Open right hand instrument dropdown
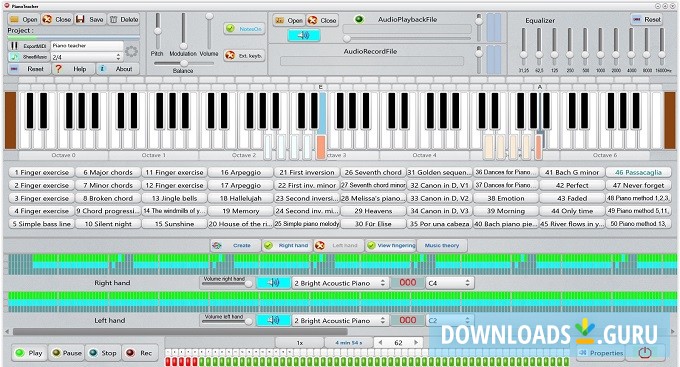Screen dimensions: 680x367 (x=340, y=283)
